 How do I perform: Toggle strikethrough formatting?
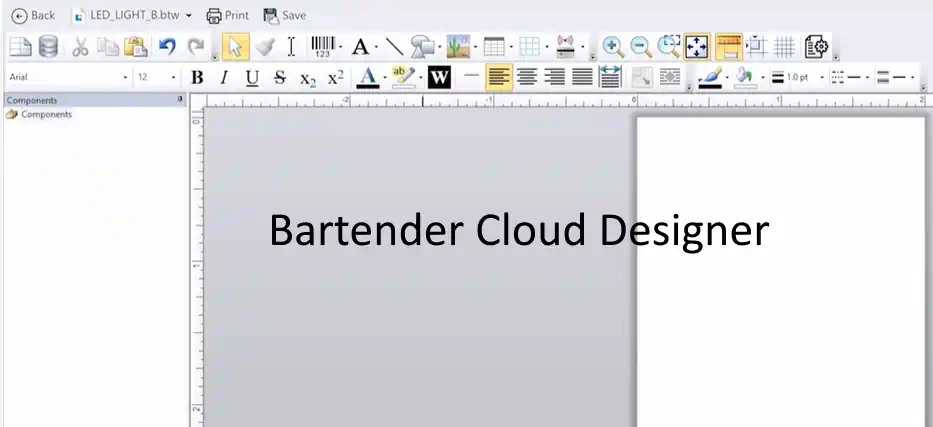tap(280, 78)
